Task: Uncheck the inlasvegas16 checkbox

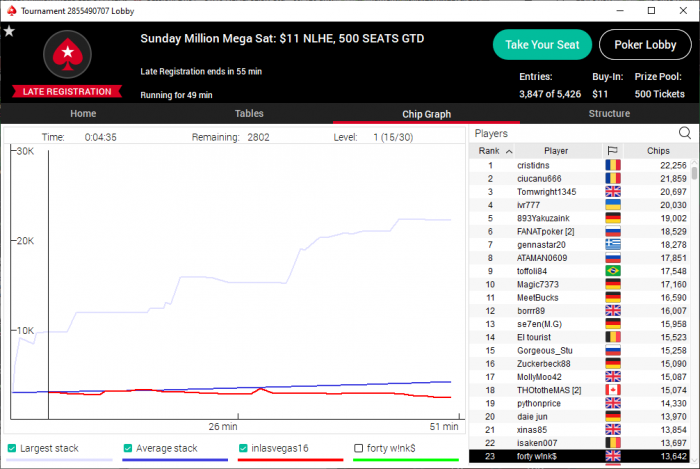Action: [x=243, y=448]
